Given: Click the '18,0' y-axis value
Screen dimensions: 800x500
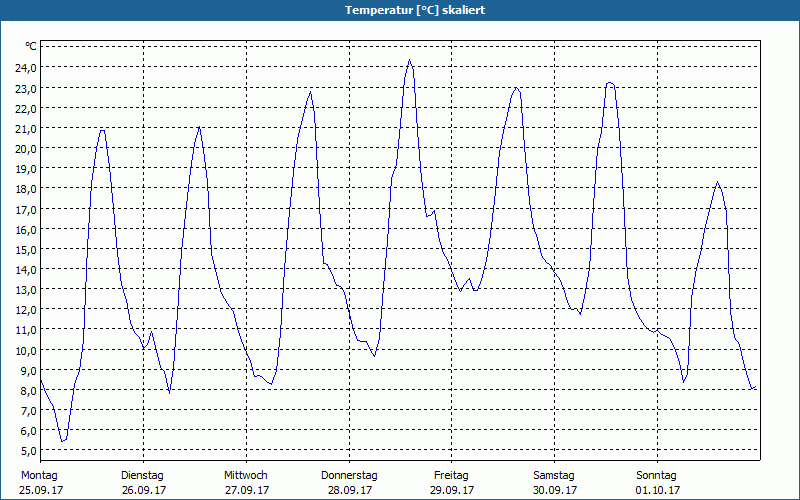Looking at the screenshot, I should coord(25,189).
